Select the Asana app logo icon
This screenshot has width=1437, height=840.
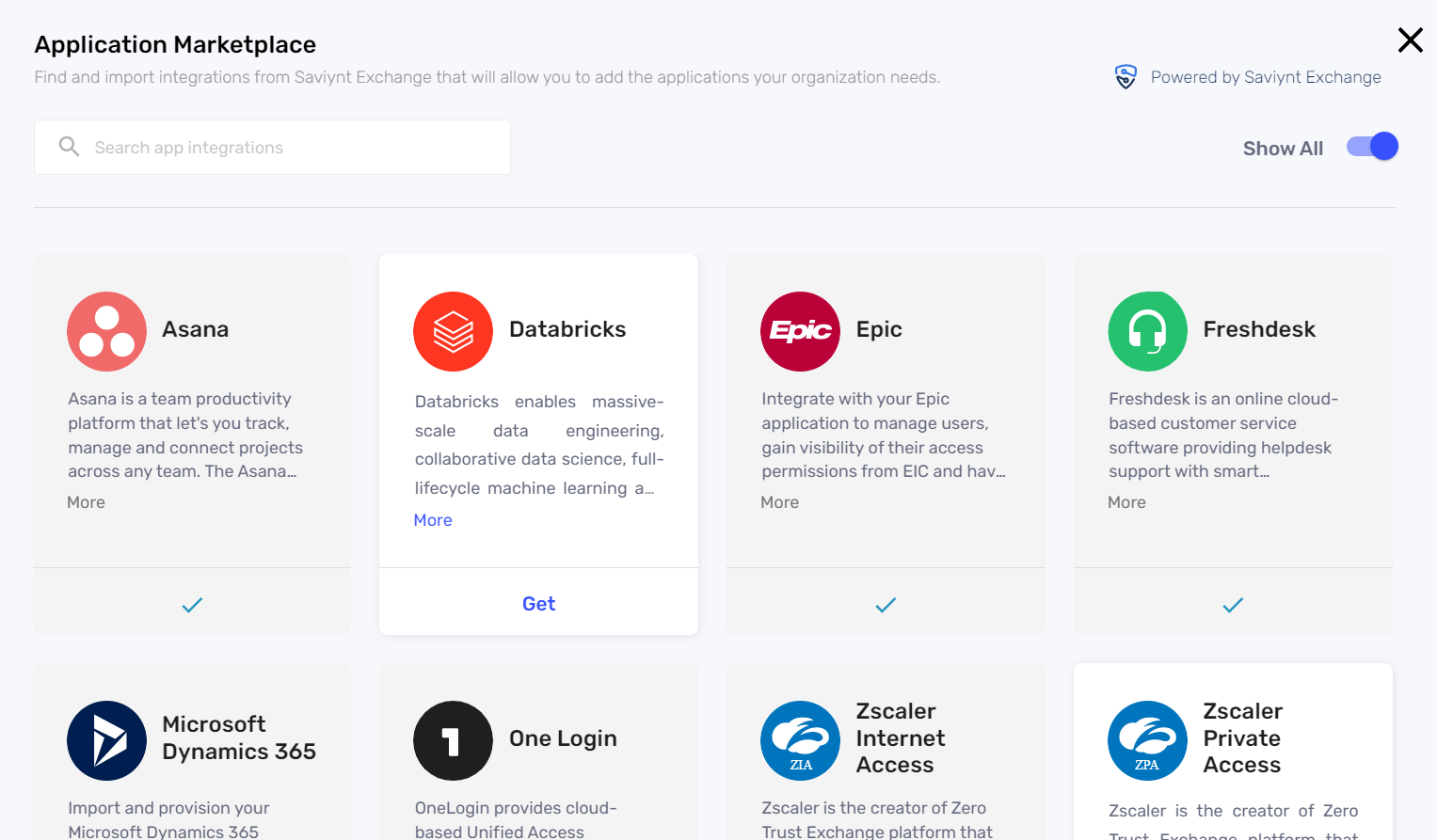(106, 331)
